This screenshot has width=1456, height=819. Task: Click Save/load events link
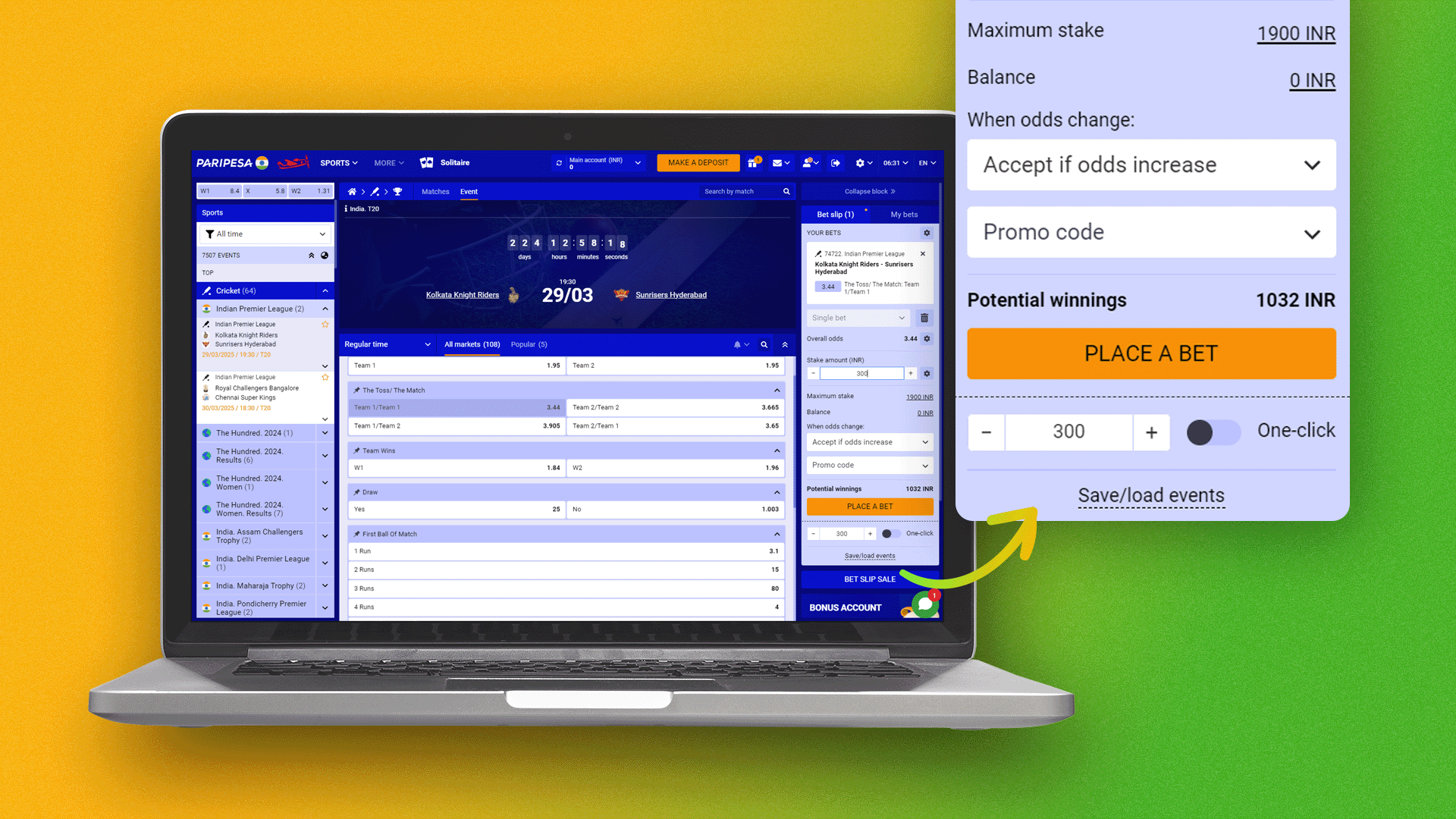pos(1151,494)
